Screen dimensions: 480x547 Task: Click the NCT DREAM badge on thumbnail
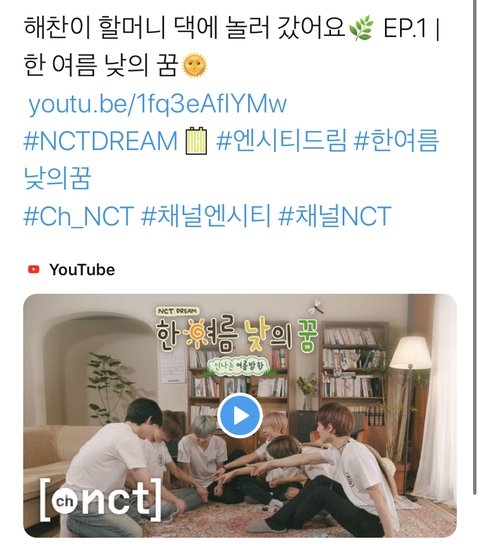(x=176, y=311)
